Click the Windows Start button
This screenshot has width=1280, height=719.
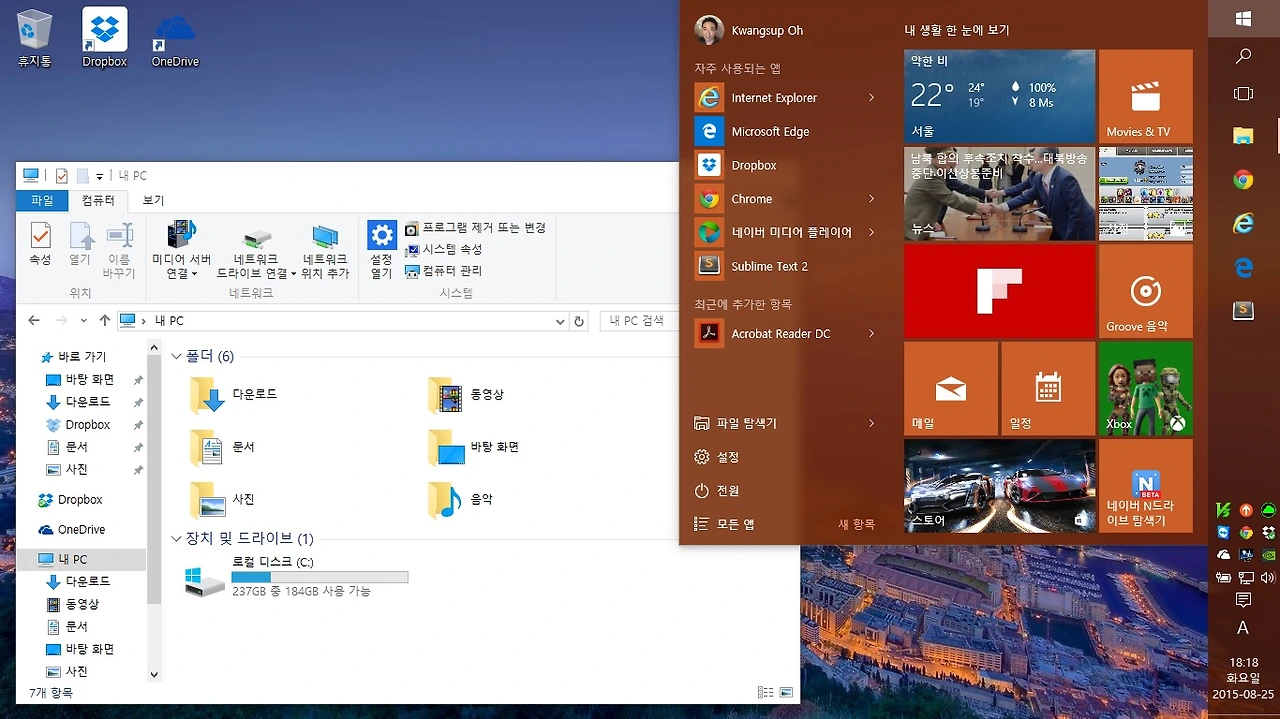(1243, 19)
